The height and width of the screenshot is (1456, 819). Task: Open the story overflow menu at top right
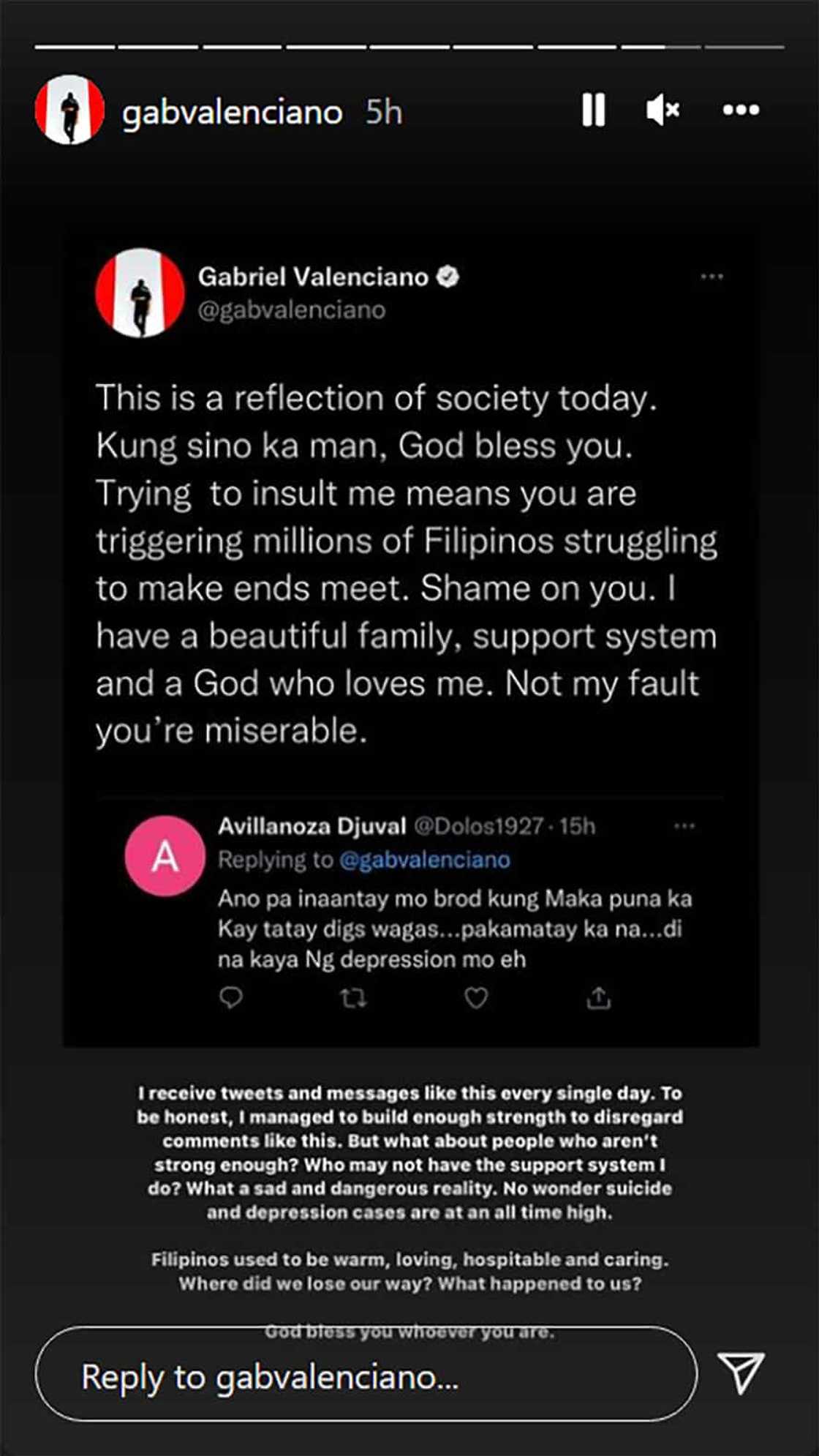pyautogui.click(x=742, y=110)
